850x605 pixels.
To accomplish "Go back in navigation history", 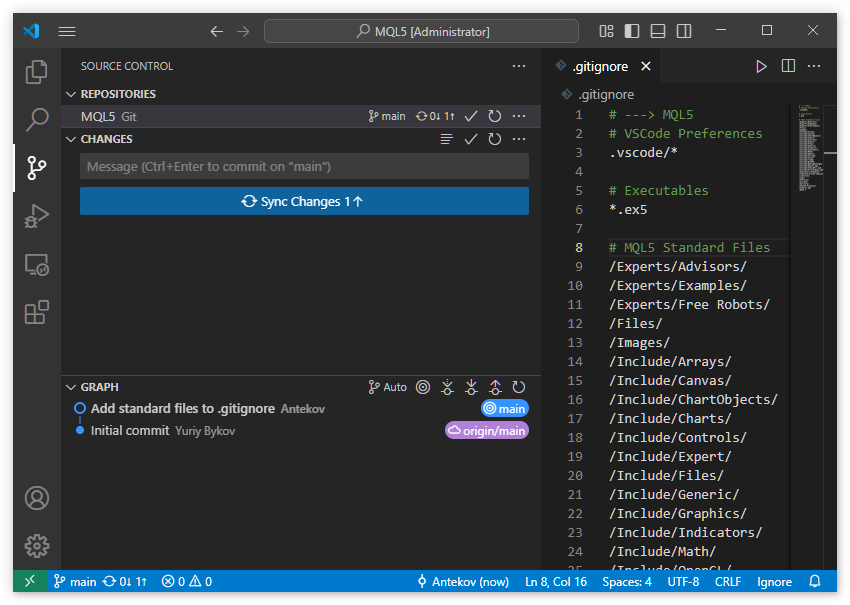I will [x=217, y=31].
